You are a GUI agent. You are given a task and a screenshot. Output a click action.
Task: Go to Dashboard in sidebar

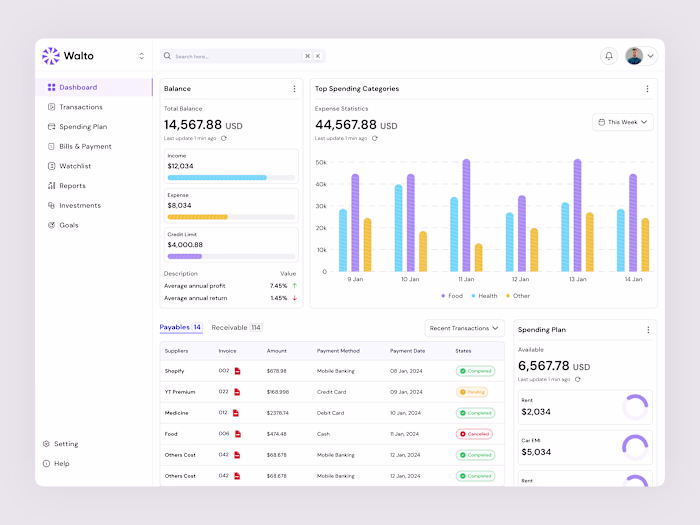coord(94,87)
